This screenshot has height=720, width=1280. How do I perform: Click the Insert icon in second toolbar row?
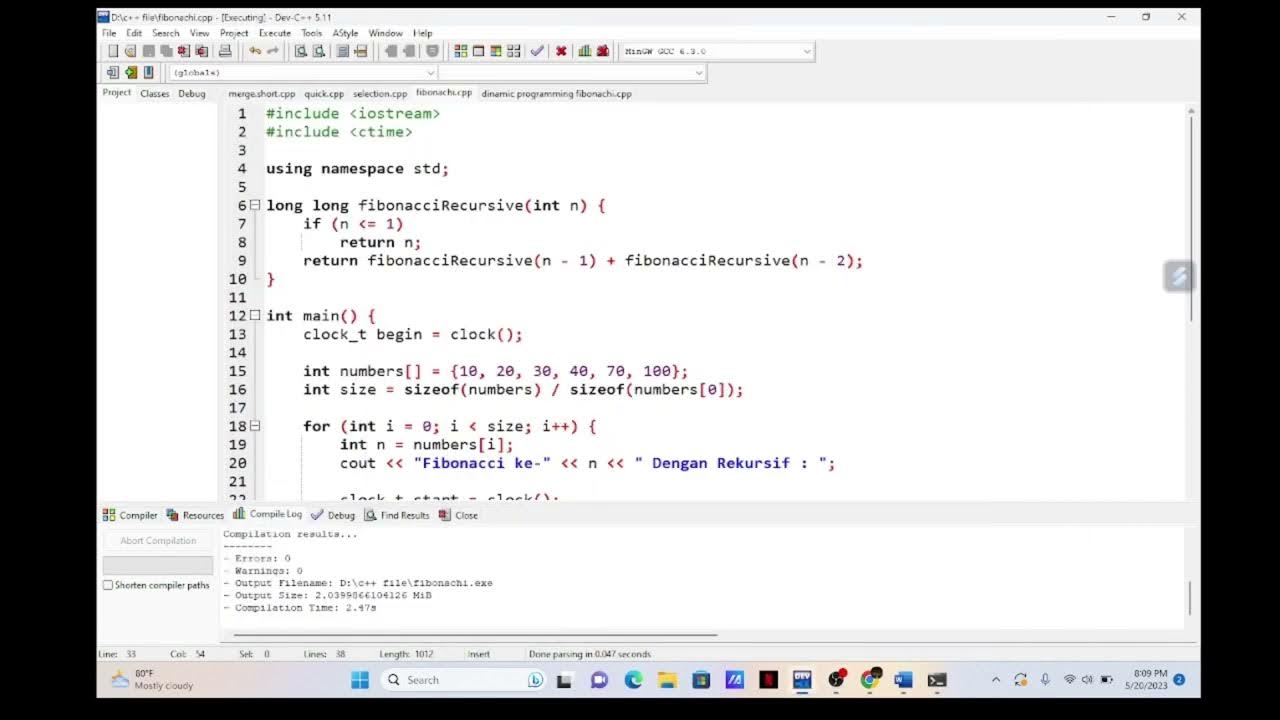tap(113, 72)
